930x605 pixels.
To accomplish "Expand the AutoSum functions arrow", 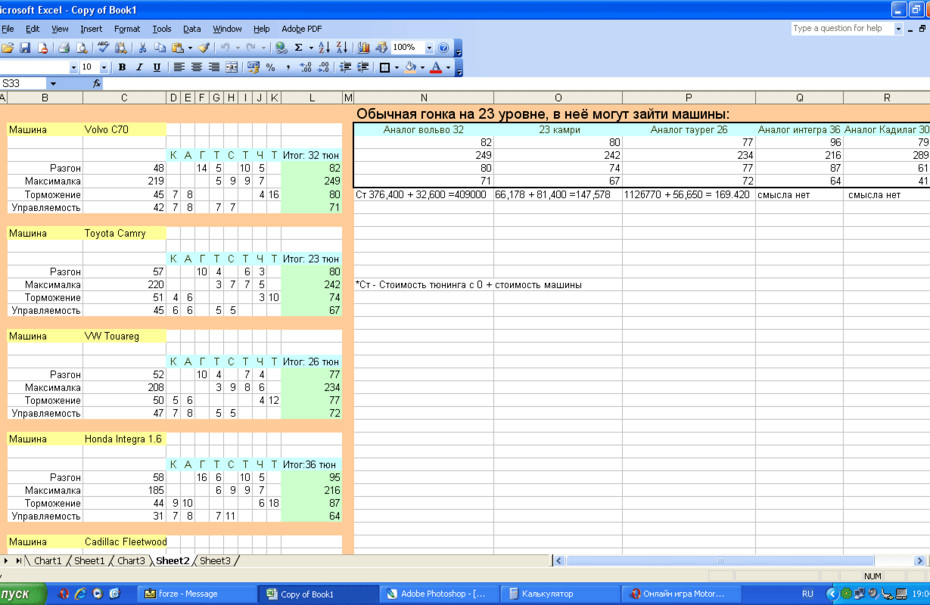I will (311, 48).
